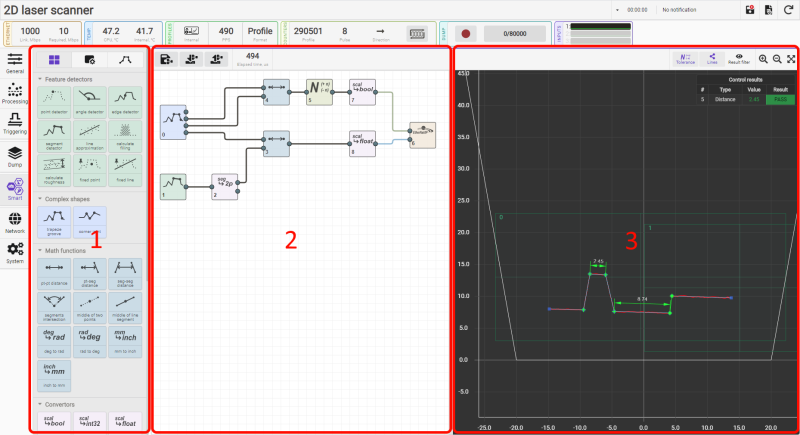Zoom in on the profile graph
The image size is (800, 435).
point(763,59)
